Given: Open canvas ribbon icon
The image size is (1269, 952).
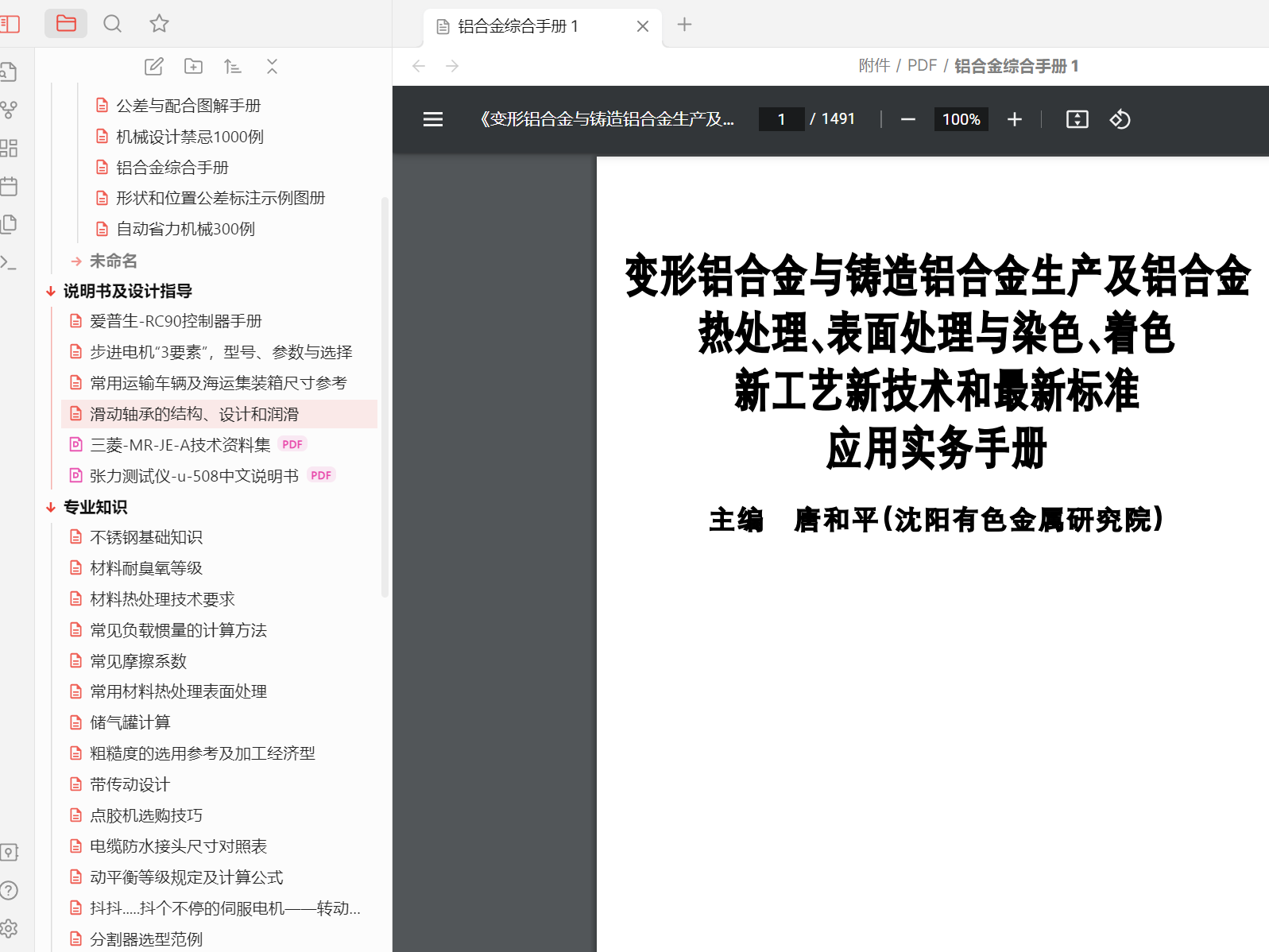Looking at the screenshot, I should 8,148.
